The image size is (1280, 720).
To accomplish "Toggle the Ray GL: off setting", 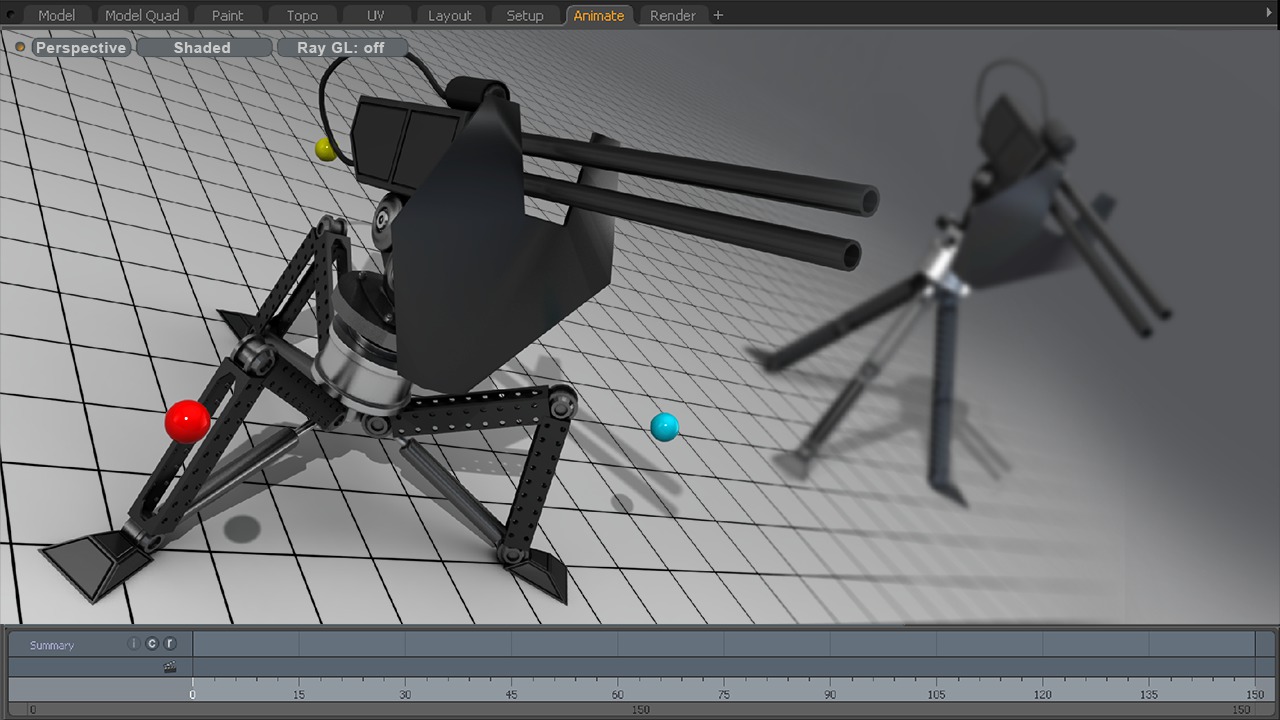I will (341, 47).
